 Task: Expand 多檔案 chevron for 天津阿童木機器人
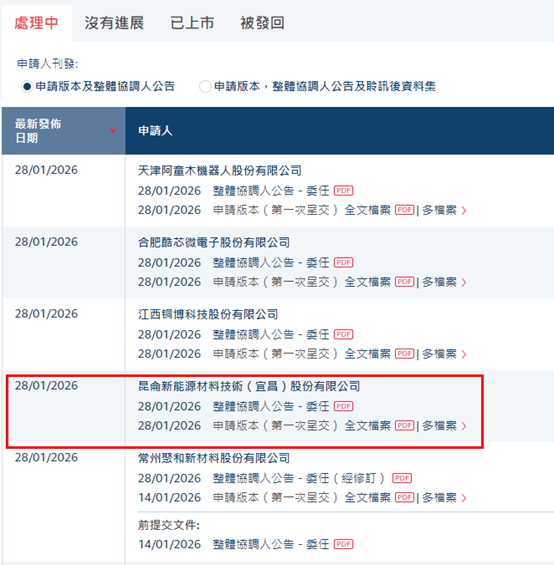(464, 210)
